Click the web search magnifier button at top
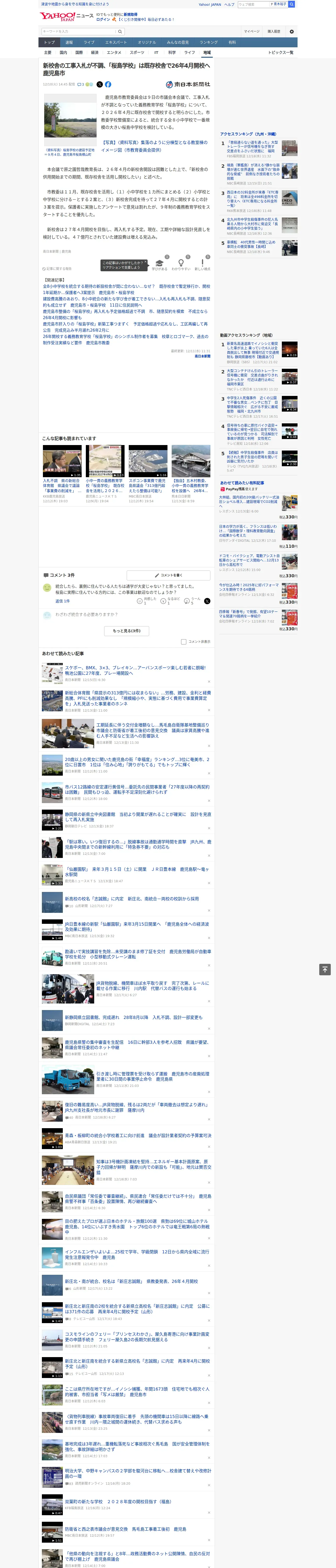Image resolution: width=336 pixels, height=1568 pixels. click(292, 4)
